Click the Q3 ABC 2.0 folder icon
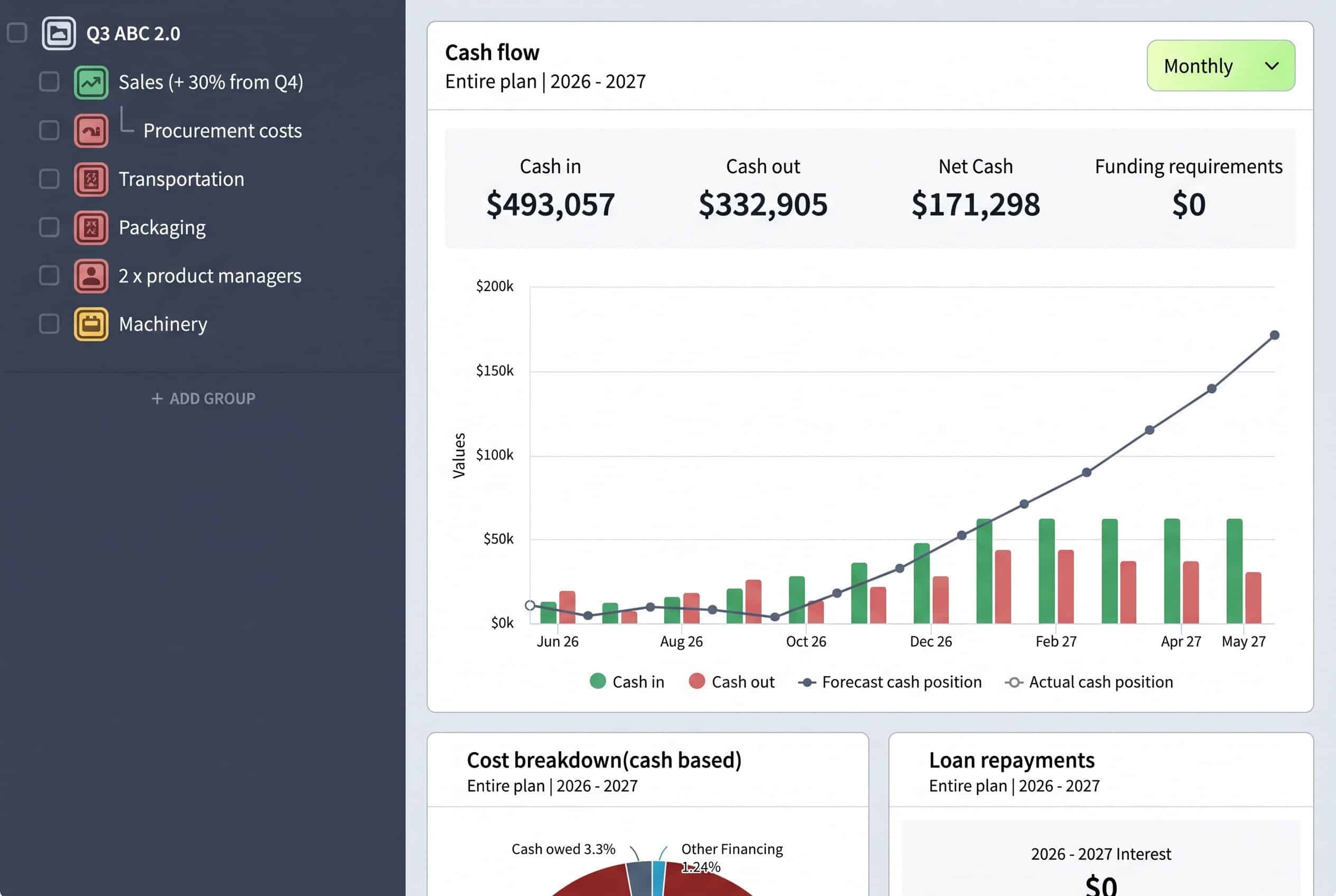 59,34
